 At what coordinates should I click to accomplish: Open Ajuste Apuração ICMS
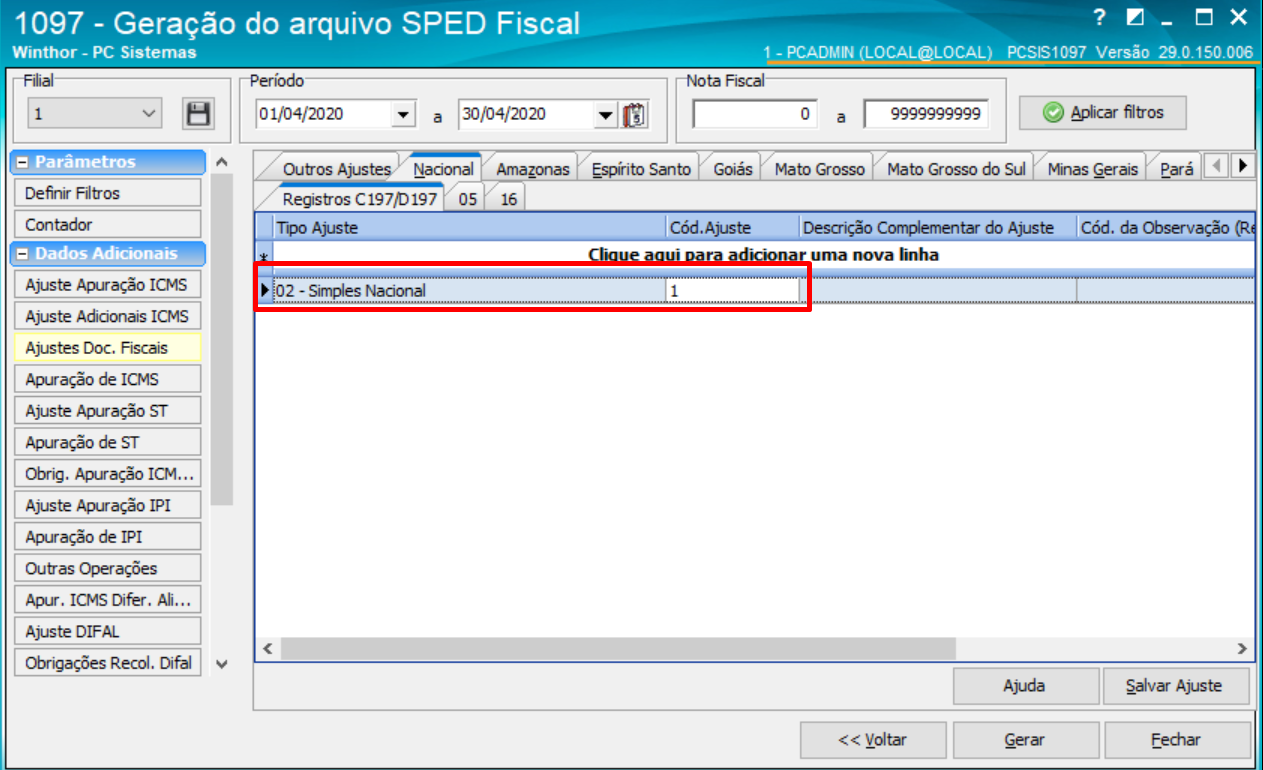pyautogui.click(x=108, y=285)
